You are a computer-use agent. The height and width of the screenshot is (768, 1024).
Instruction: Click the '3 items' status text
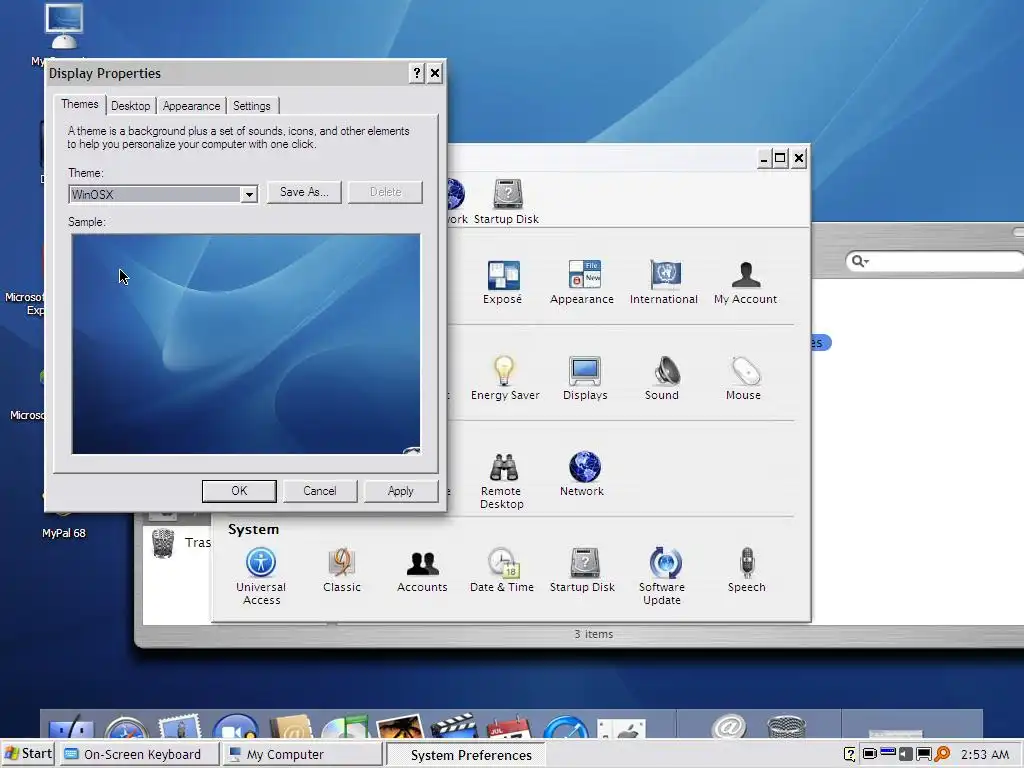[x=594, y=634]
